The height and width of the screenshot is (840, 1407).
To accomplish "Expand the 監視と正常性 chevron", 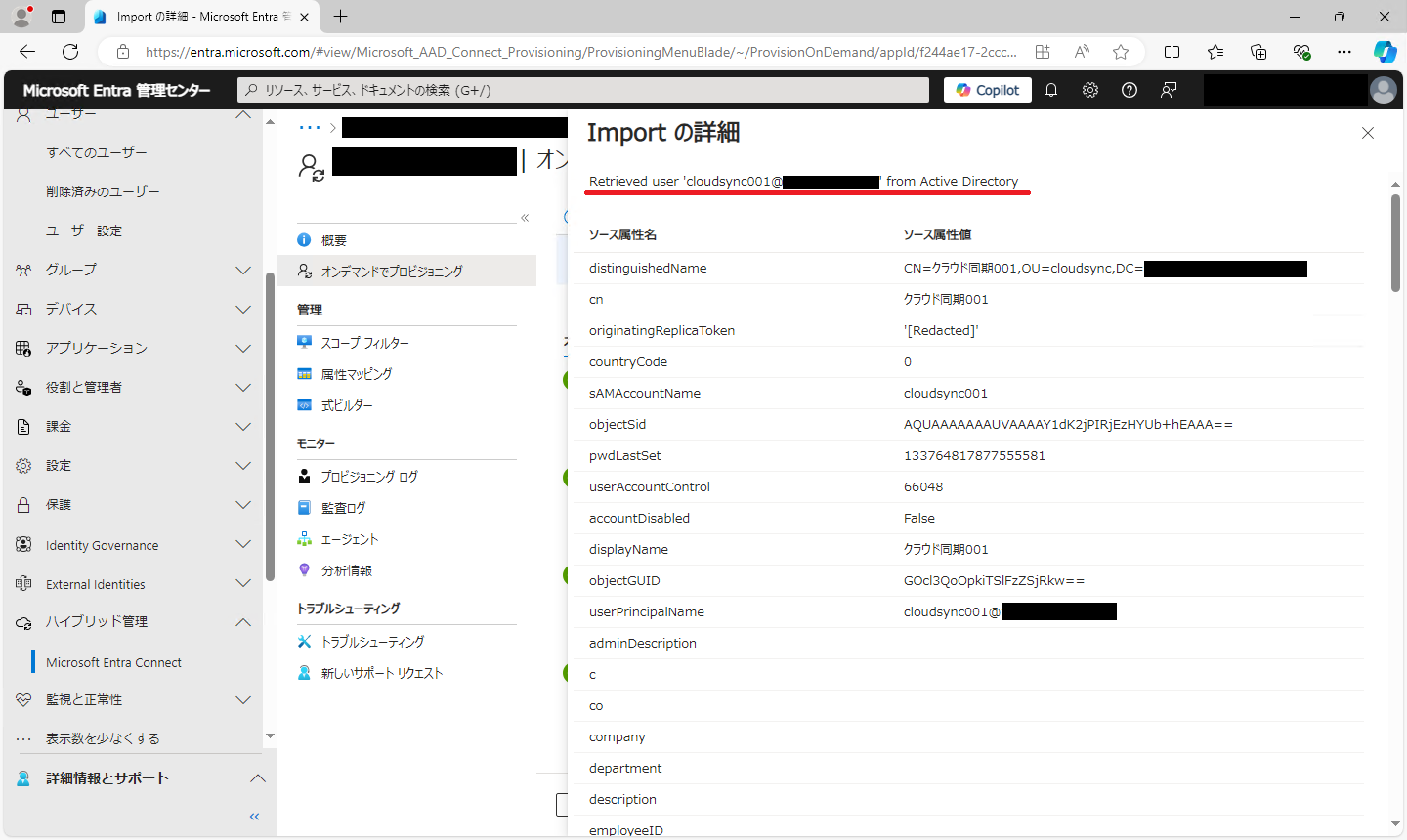I will [243, 700].
